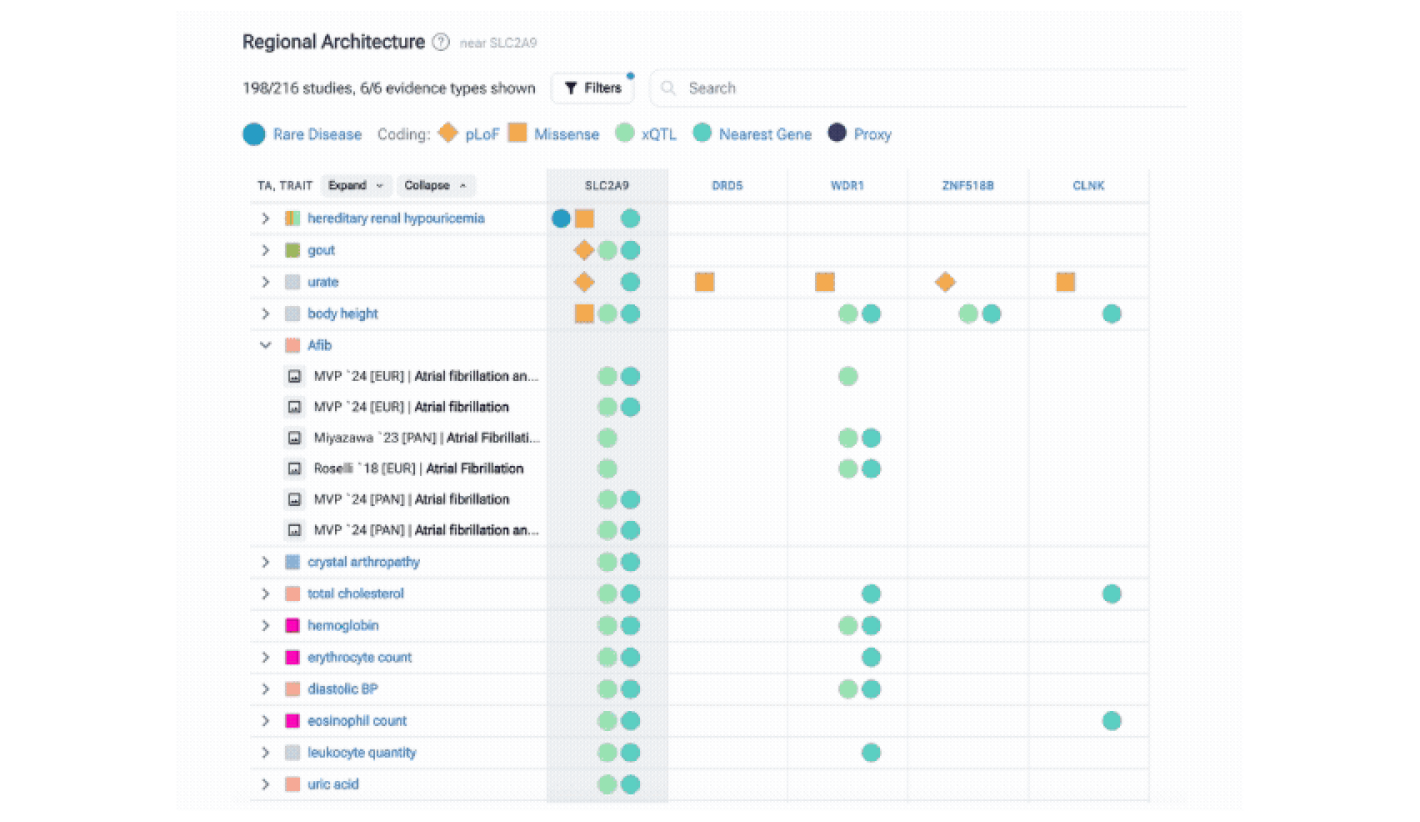Expand the gout trait row
Viewport: 1420px width, 822px height.
(265, 250)
